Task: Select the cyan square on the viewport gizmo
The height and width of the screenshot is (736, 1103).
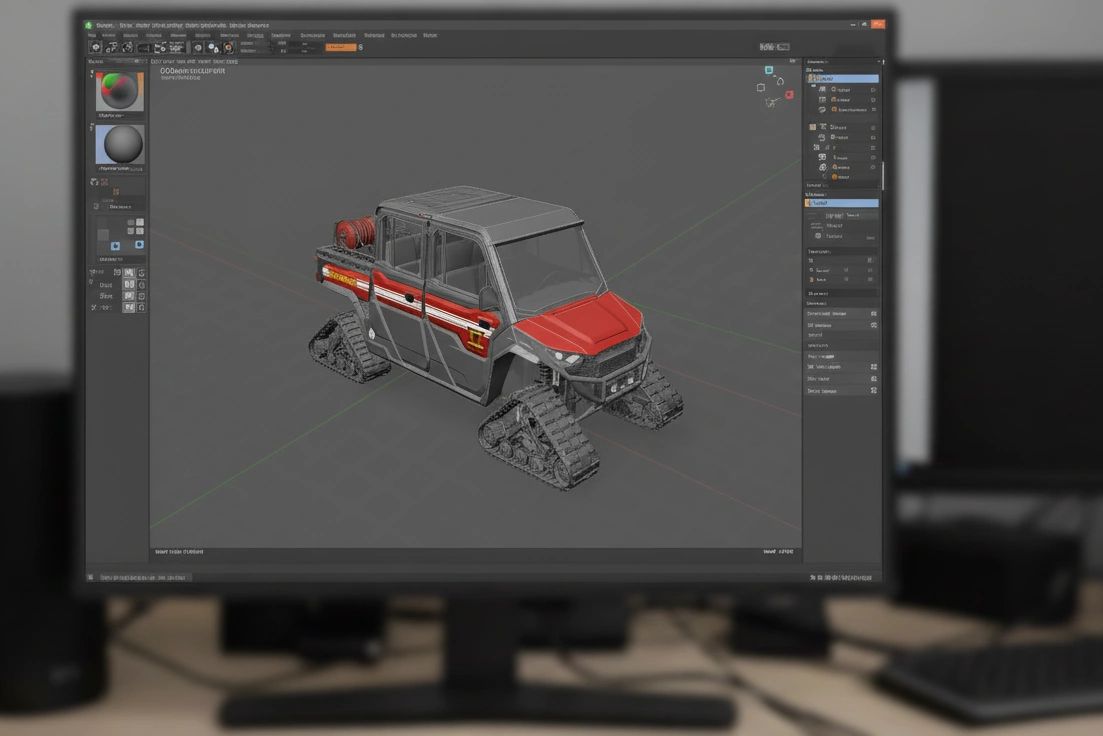Action: tap(769, 71)
